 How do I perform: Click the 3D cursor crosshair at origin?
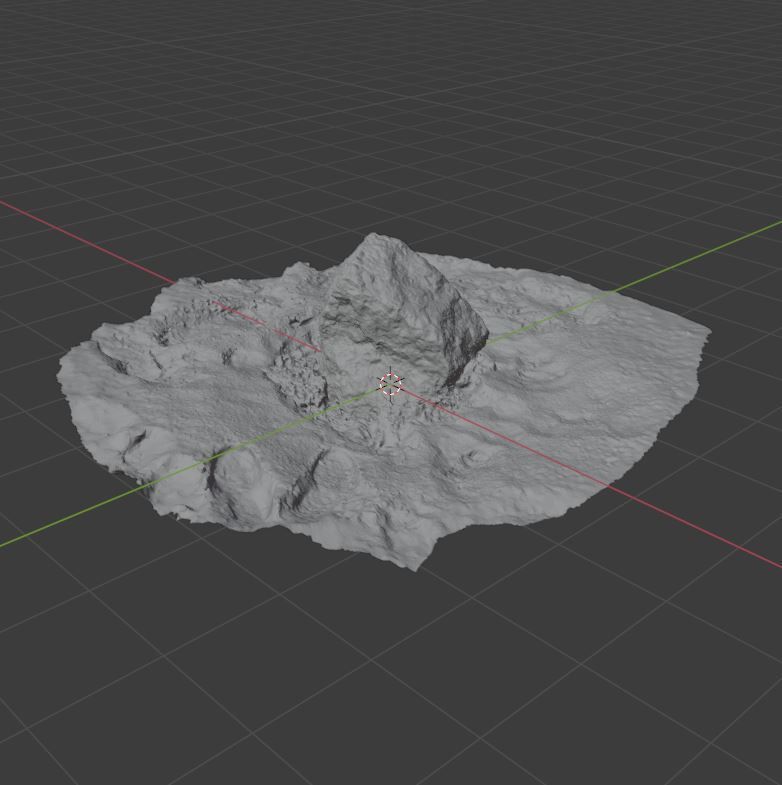pyautogui.click(x=390, y=384)
